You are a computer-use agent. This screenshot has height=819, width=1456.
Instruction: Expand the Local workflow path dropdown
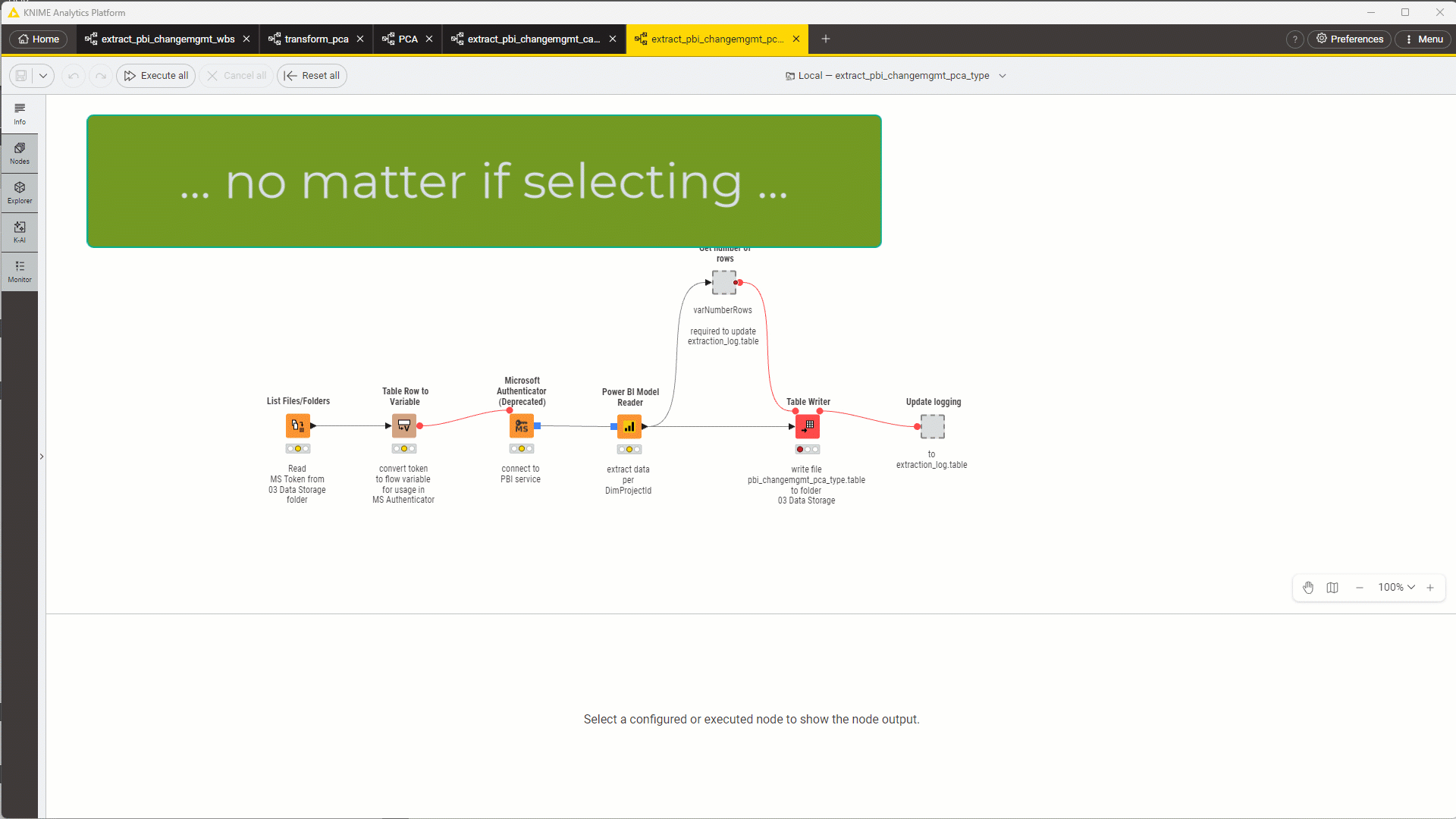point(1003,76)
